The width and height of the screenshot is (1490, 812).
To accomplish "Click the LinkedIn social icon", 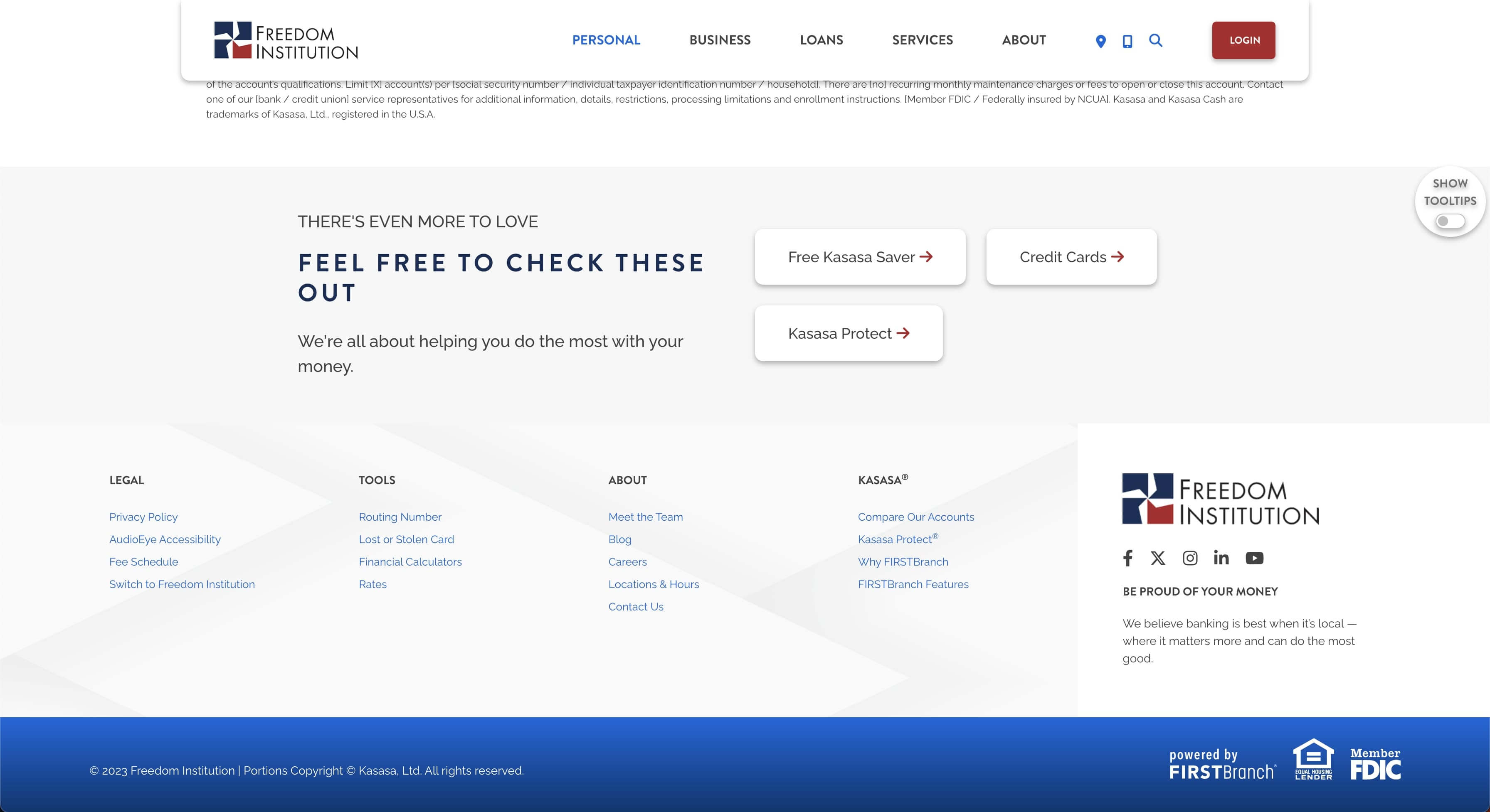I will [x=1221, y=558].
